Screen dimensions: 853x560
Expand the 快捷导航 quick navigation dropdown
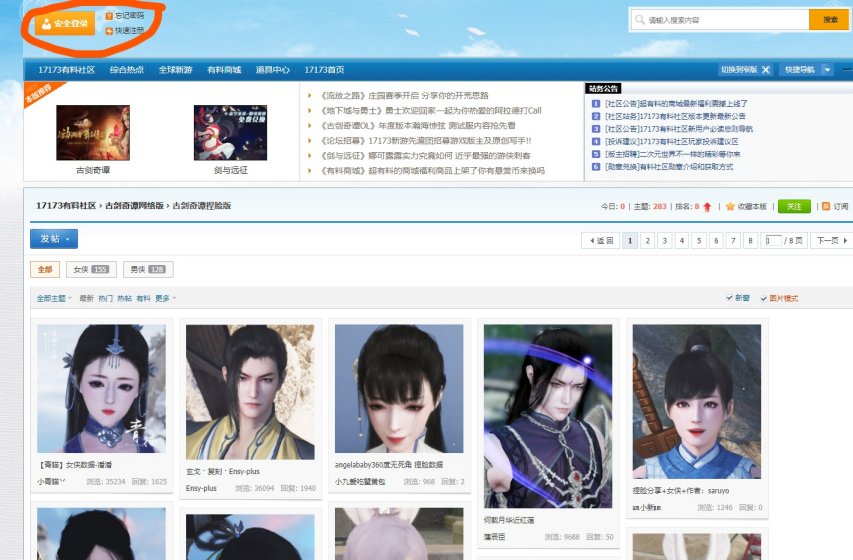[x=807, y=70]
